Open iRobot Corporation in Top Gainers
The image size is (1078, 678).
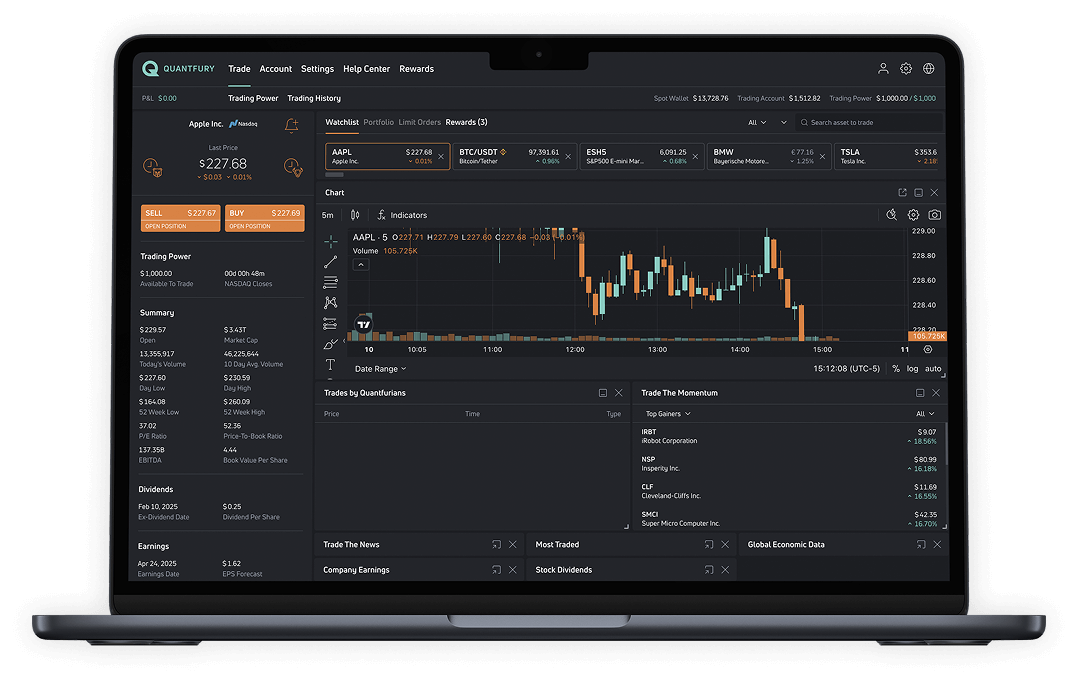pos(789,437)
